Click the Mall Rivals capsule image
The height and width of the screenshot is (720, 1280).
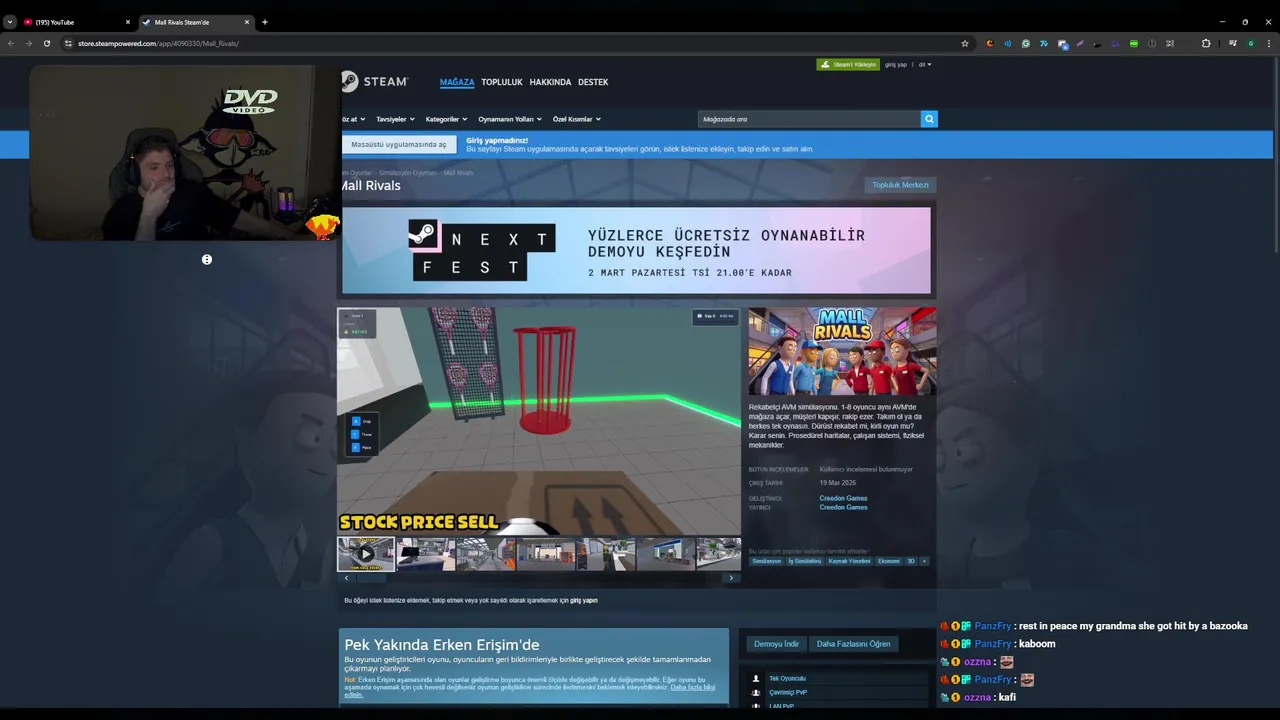tap(842, 351)
